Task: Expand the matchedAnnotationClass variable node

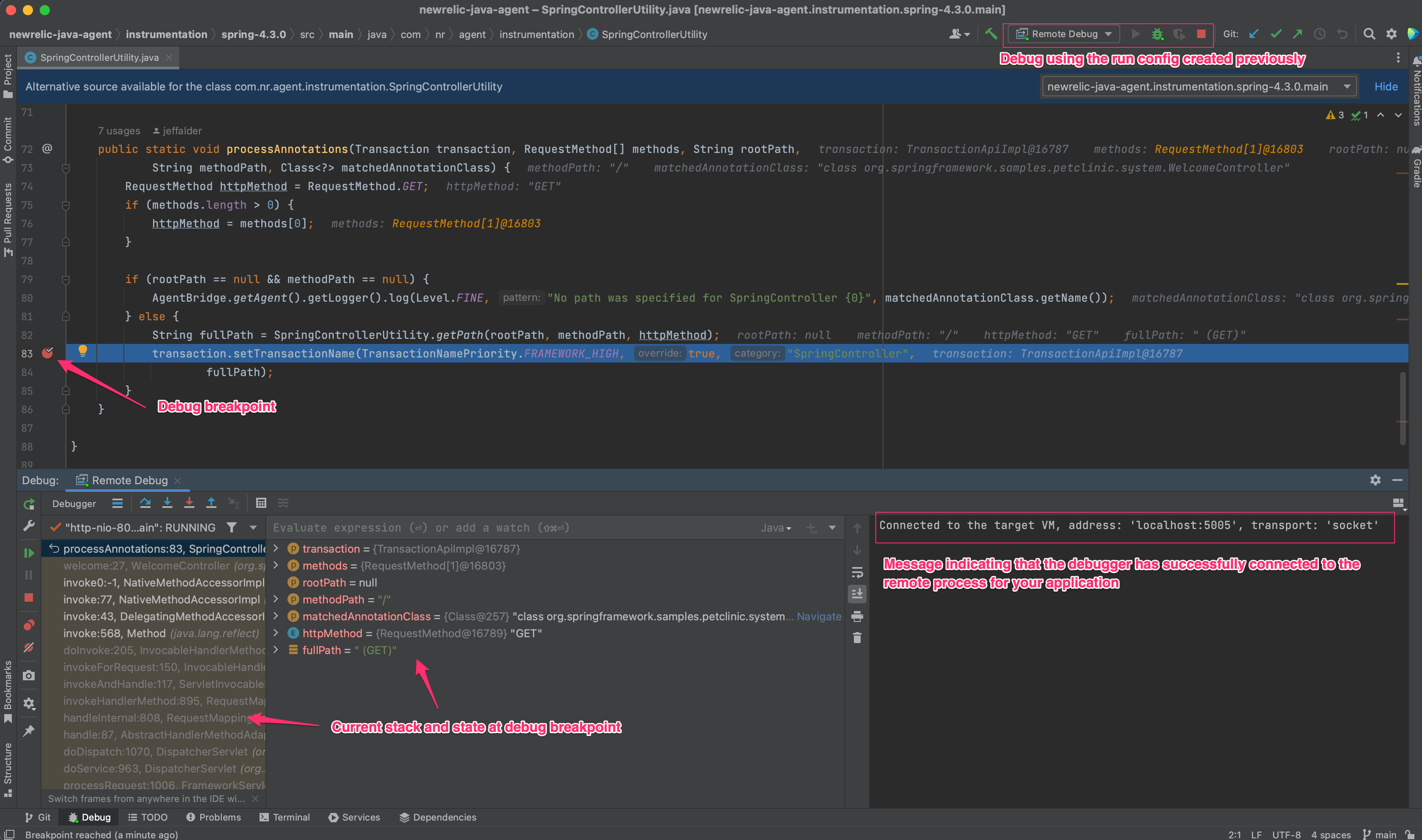Action: click(276, 616)
